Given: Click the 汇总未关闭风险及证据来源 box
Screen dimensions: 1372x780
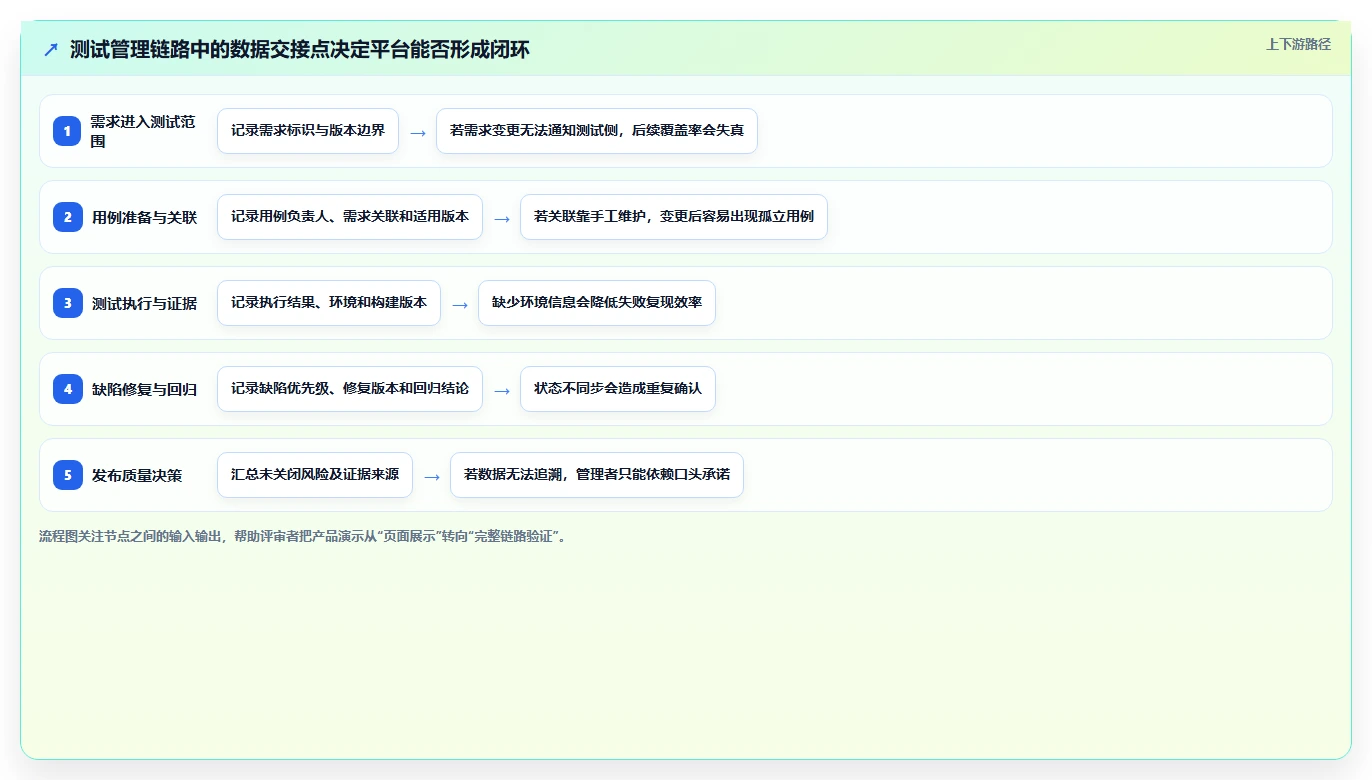Looking at the screenshot, I should tap(315, 475).
